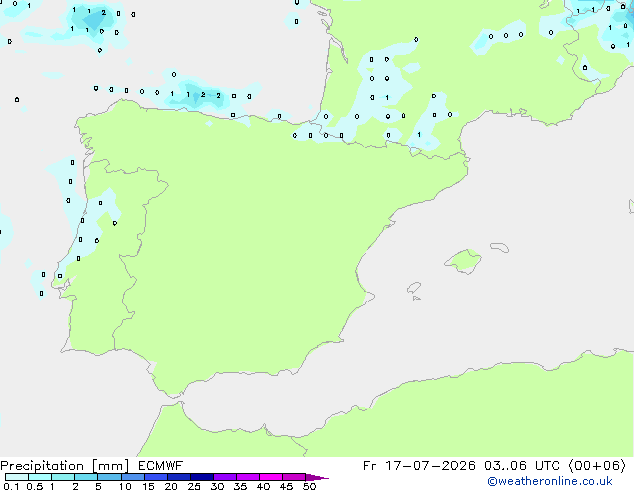Pick the 30–35 mm purple swatch
This screenshot has height=490, width=634.
(x=225, y=477)
